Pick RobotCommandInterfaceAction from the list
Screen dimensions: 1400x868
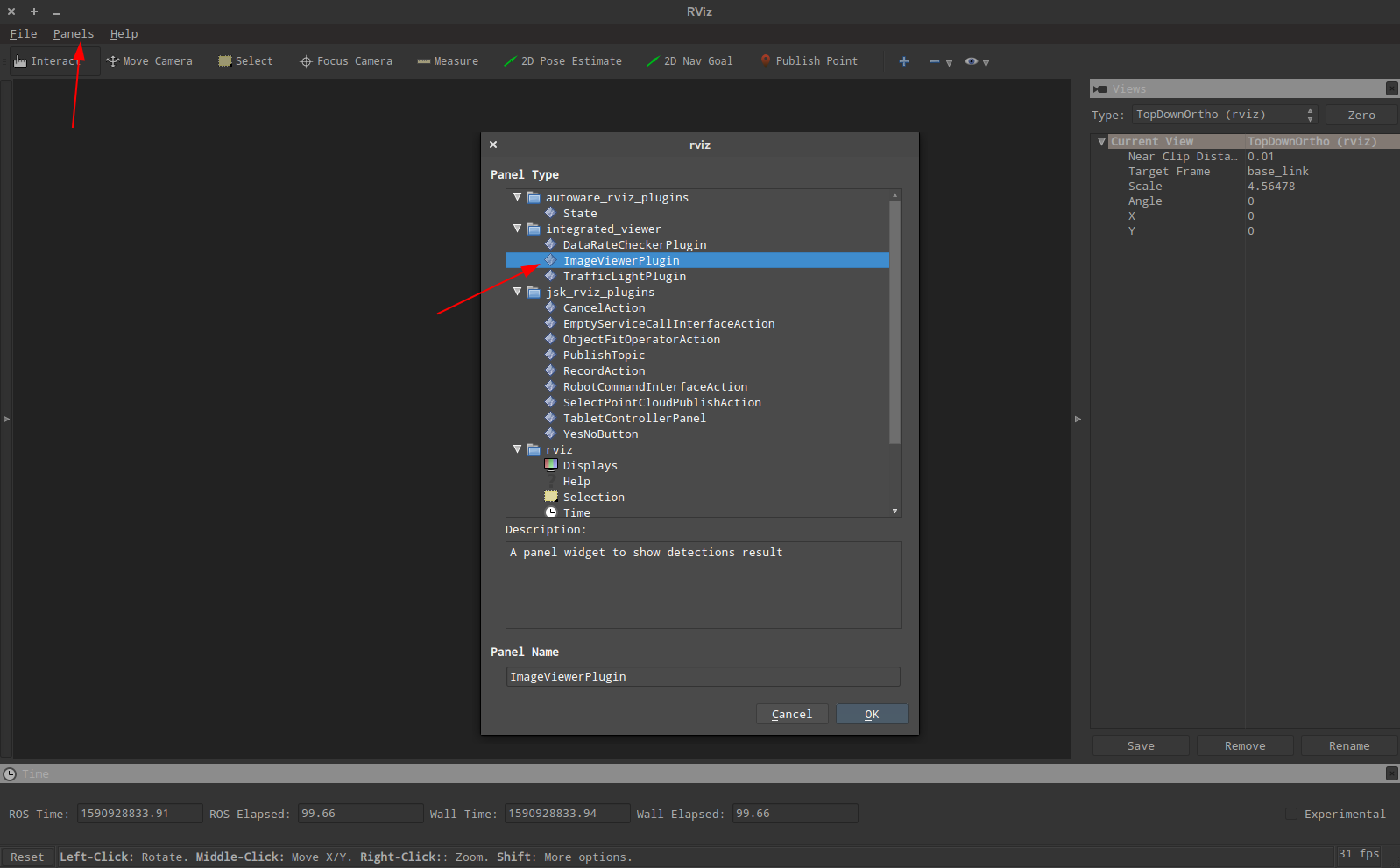pos(655,387)
